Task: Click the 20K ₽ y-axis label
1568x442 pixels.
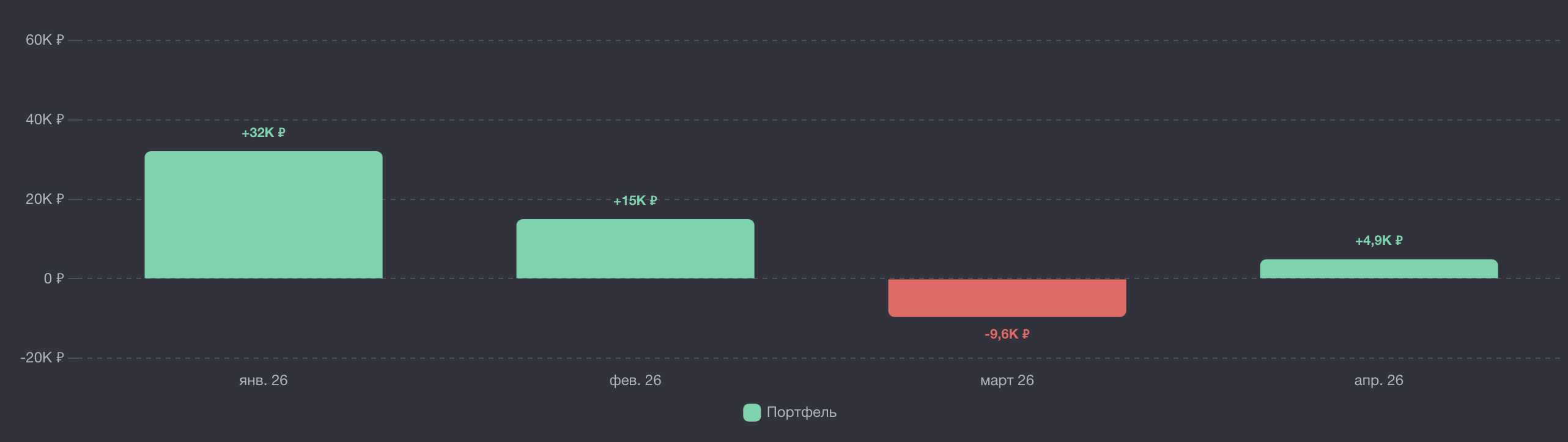Action: coord(45,199)
